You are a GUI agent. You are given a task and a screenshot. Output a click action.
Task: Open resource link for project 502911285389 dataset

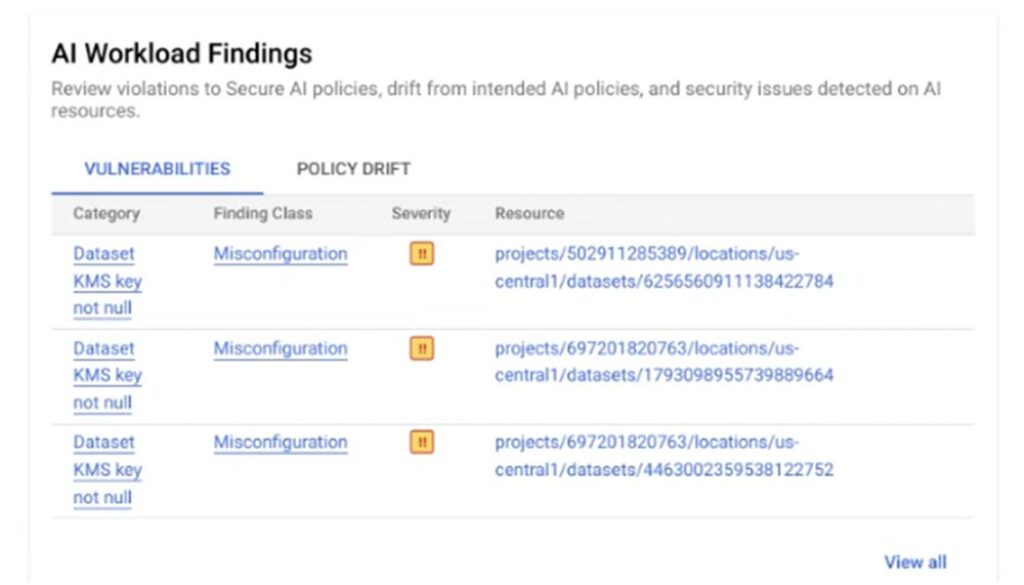click(x=663, y=268)
